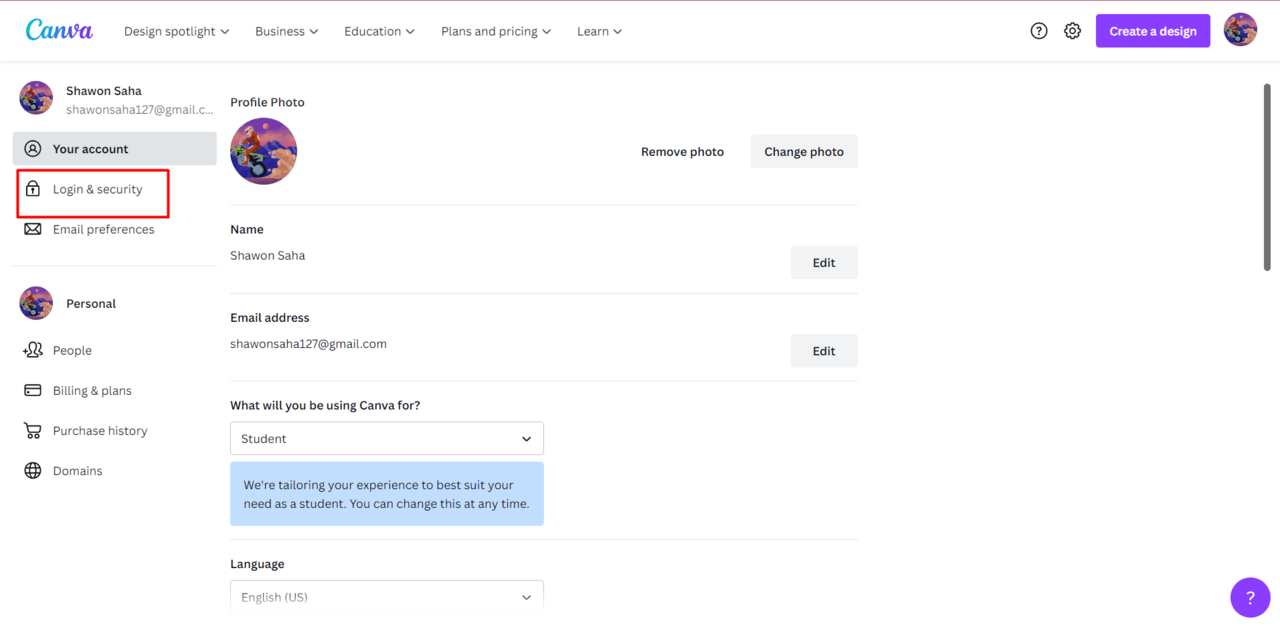Click the Personal team avatar
Screen dimensions: 1280x629
[x=36, y=303]
